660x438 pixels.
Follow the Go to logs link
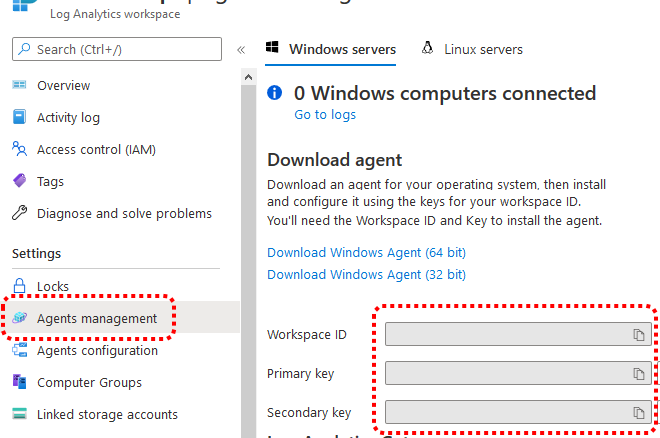(325, 114)
